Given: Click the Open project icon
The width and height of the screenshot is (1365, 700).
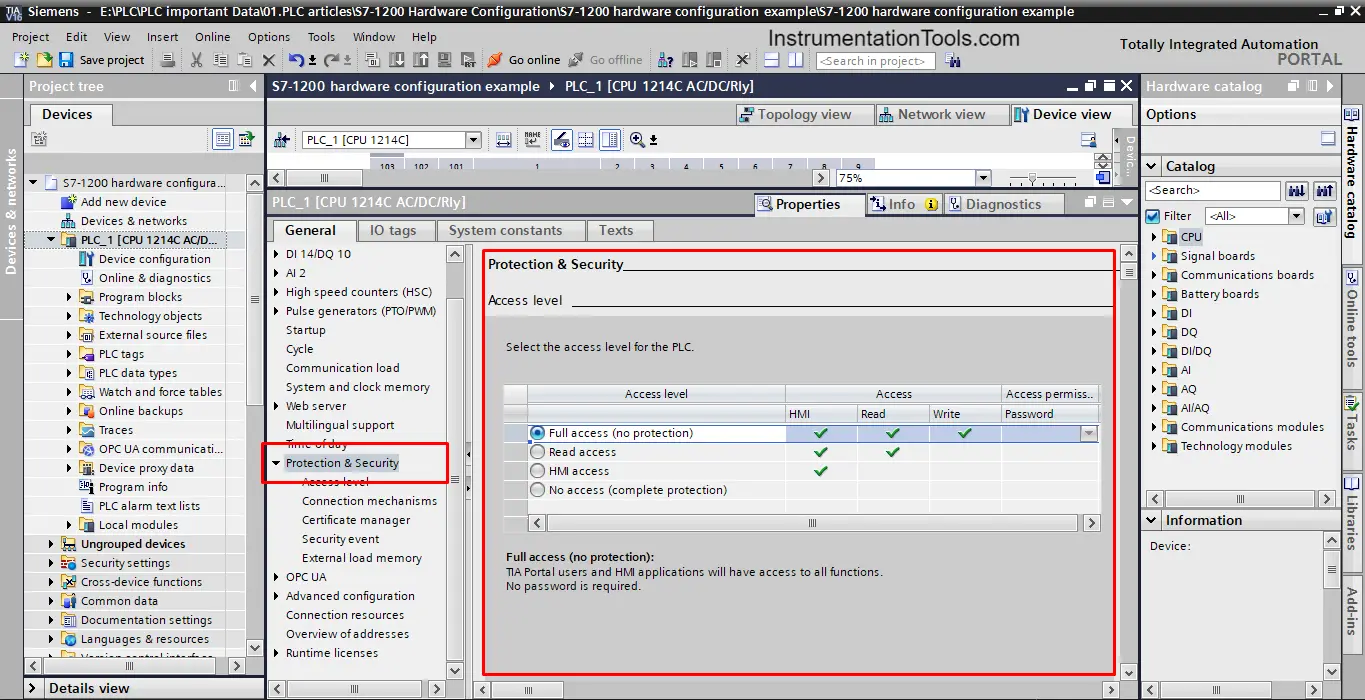Looking at the screenshot, I should coord(45,60).
